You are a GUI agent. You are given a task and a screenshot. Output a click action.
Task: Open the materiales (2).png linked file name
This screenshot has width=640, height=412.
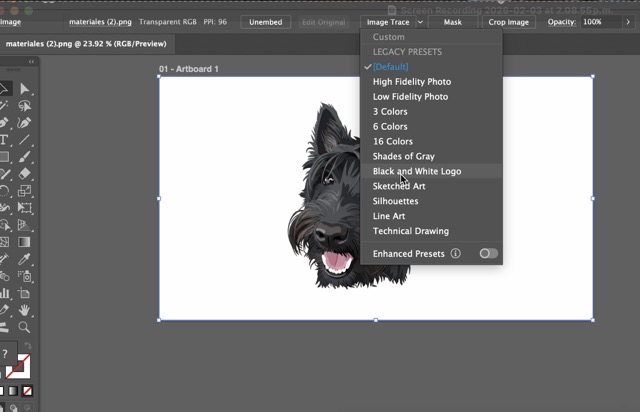[100, 22]
